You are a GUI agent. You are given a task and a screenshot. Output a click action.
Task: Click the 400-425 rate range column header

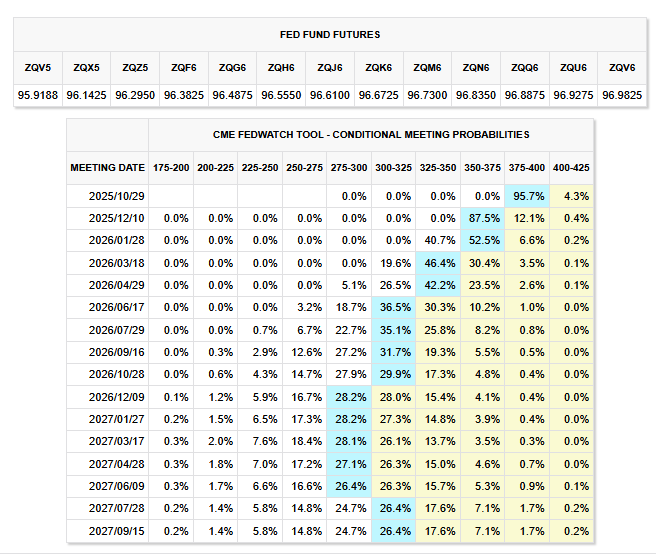click(x=572, y=167)
